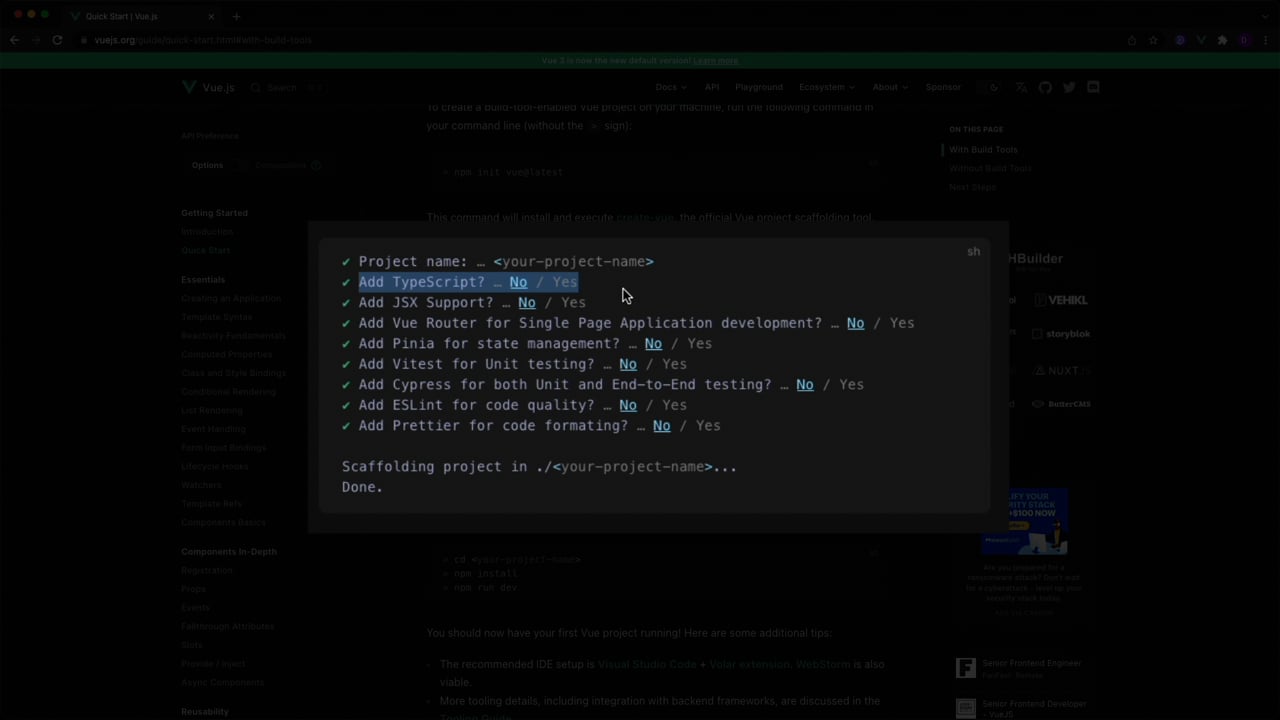Open Props in sidebar
This screenshot has width=1280, height=720.
(193, 589)
